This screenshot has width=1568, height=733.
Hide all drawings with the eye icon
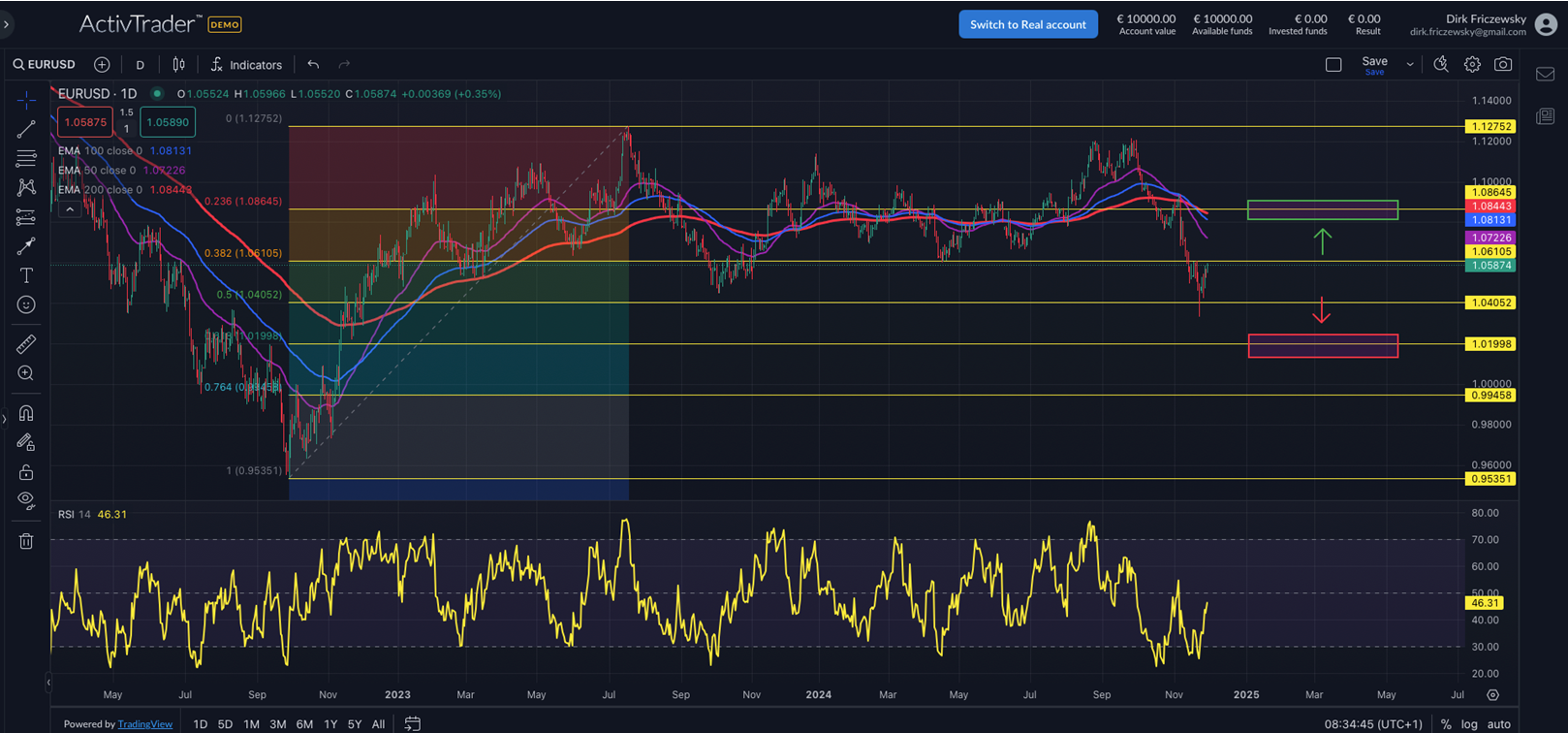[26, 500]
